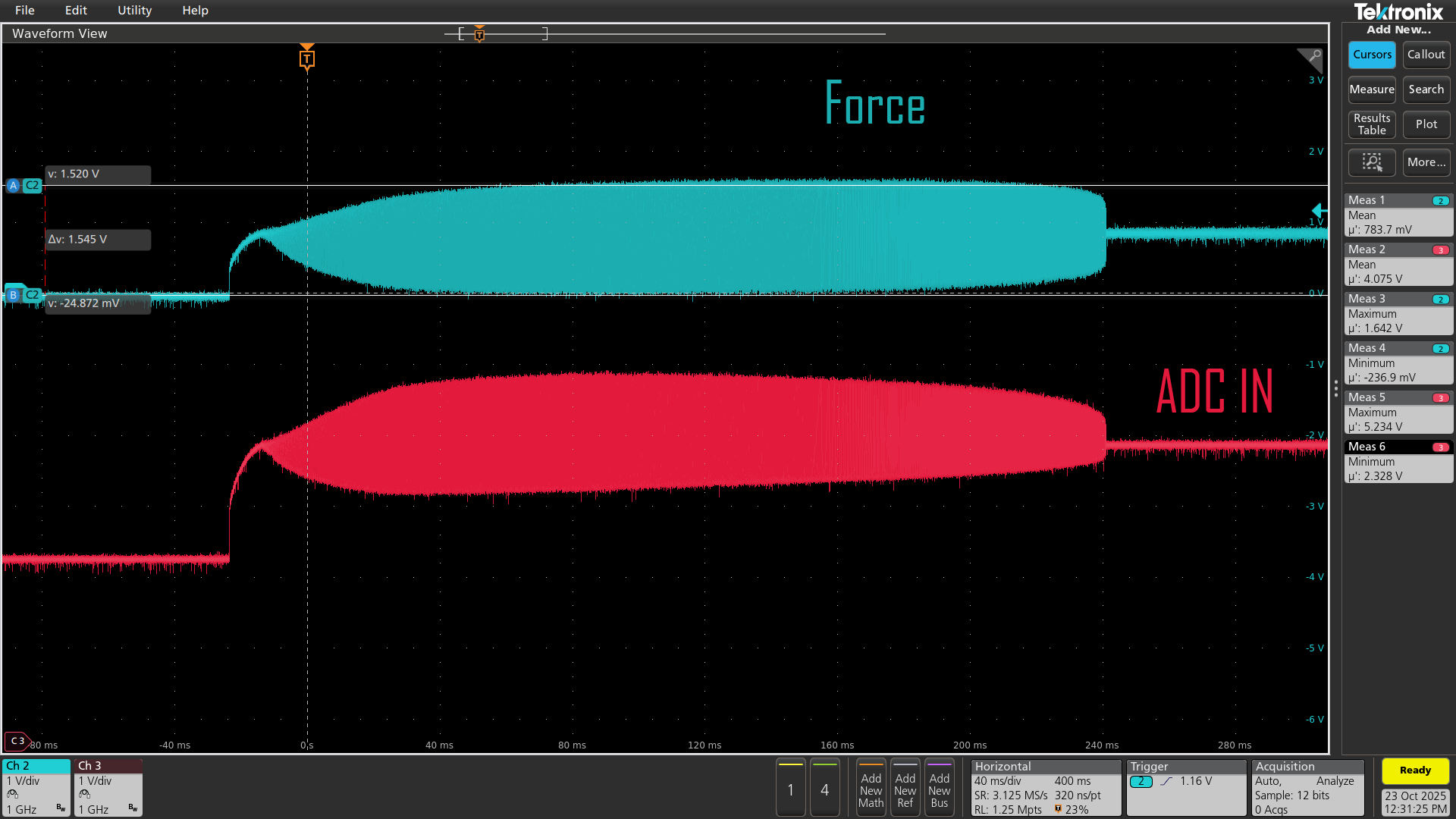Click Add New Ref button
The width and height of the screenshot is (1456, 819).
pos(905,788)
